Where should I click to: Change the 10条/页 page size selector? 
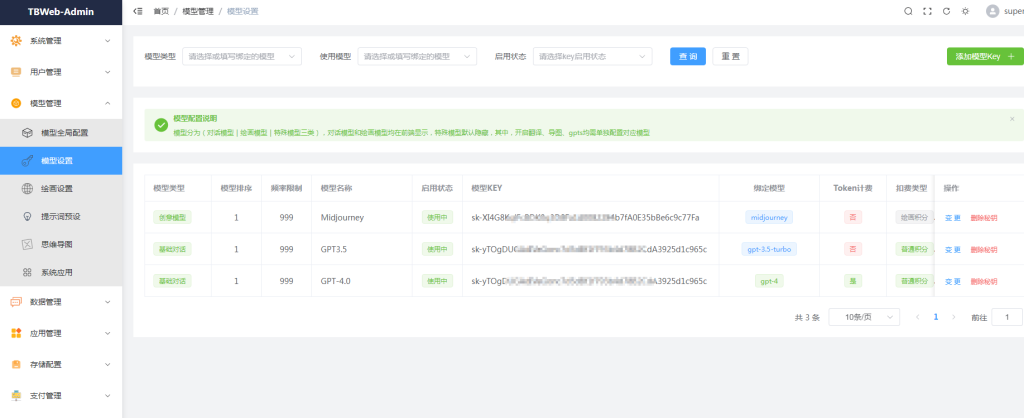click(x=863, y=317)
